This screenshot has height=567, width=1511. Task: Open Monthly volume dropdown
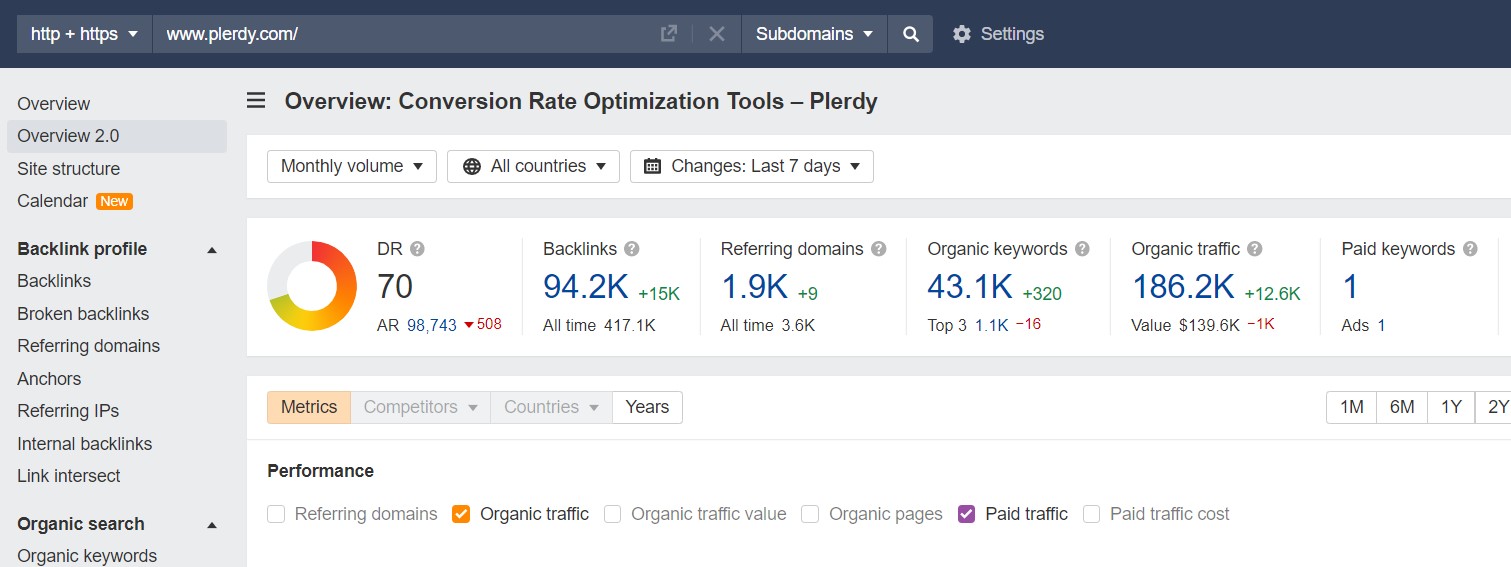point(352,166)
